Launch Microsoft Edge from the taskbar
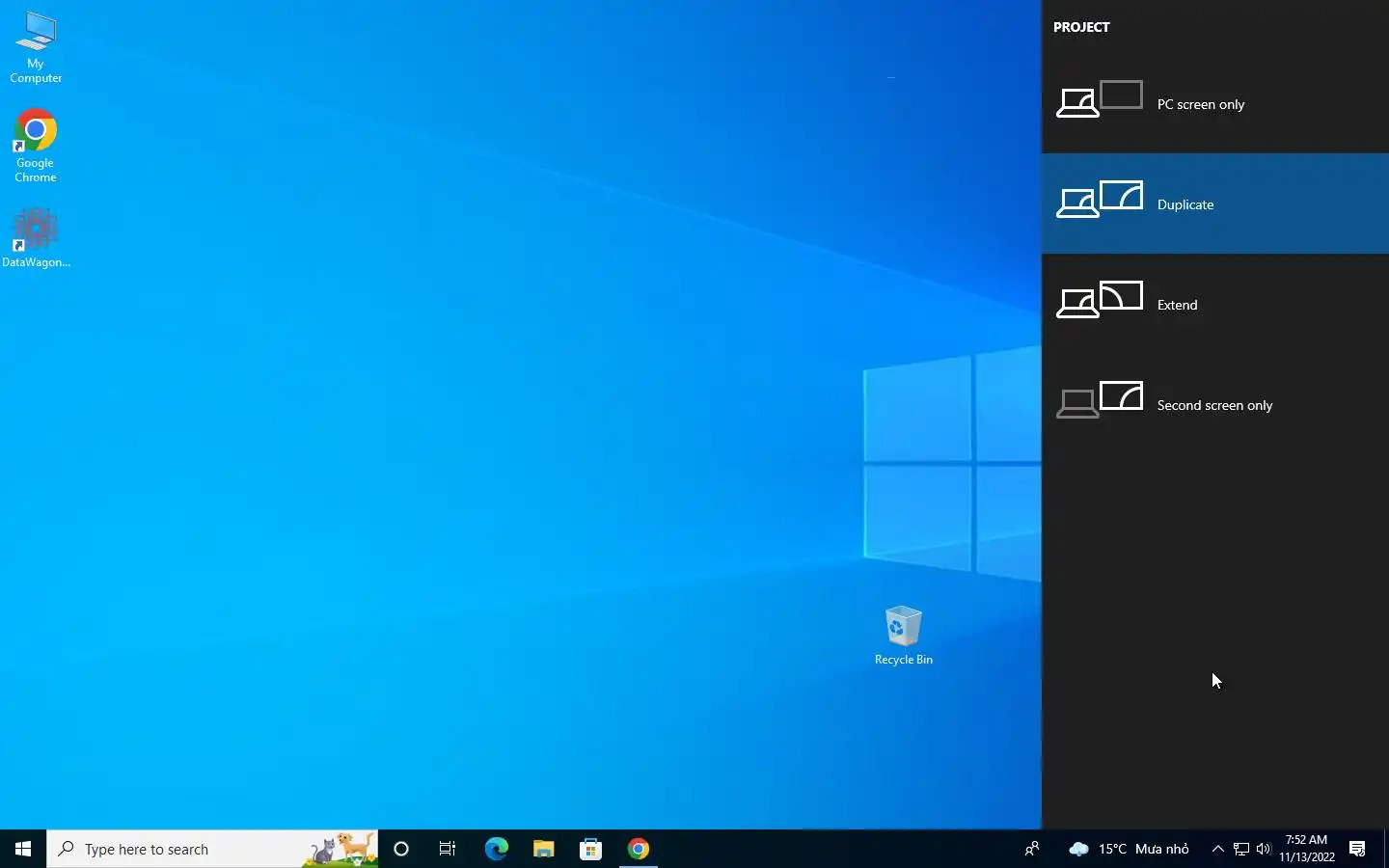The height and width of the screenshot is (868, 1389). [496, 849]
